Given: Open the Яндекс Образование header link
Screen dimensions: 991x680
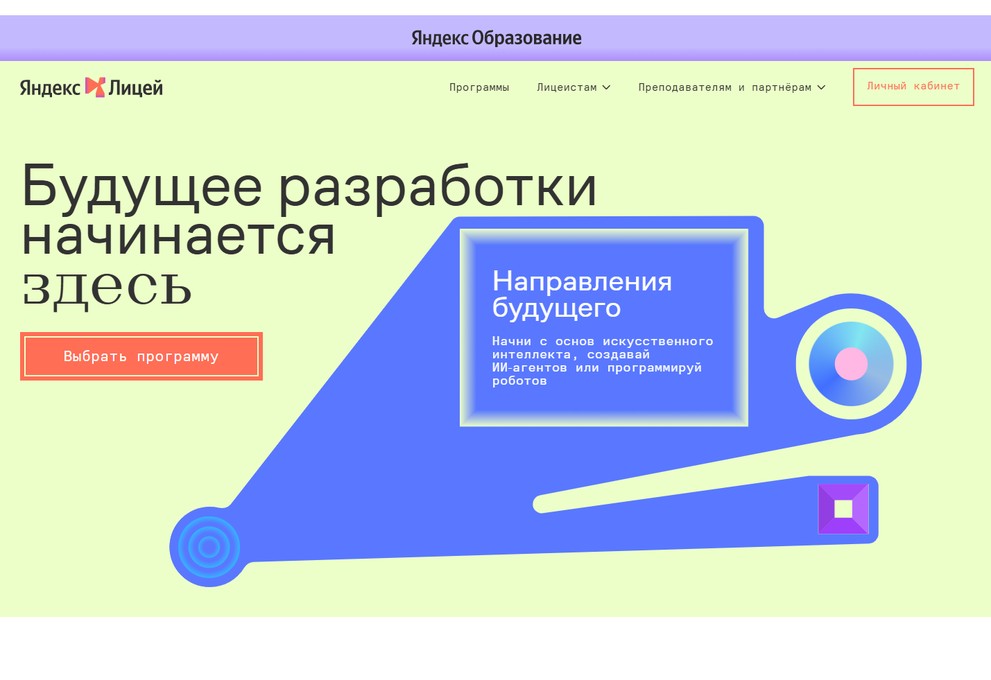Looking at the screenshot, I should point(496,38).
